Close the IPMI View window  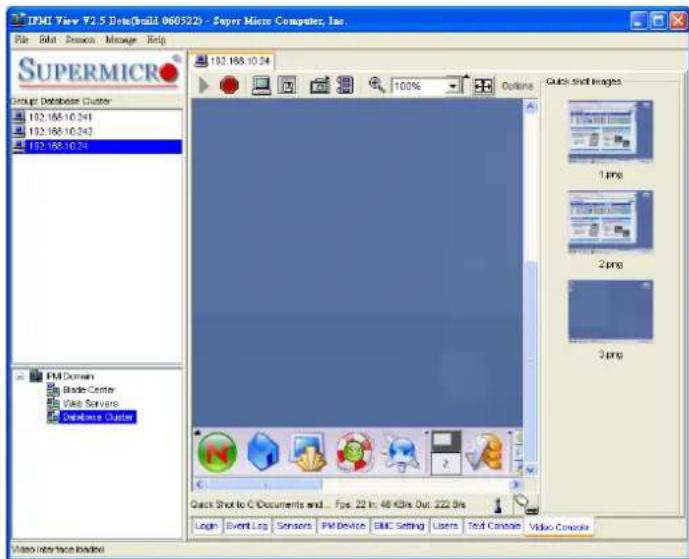[x=678, y=21]
